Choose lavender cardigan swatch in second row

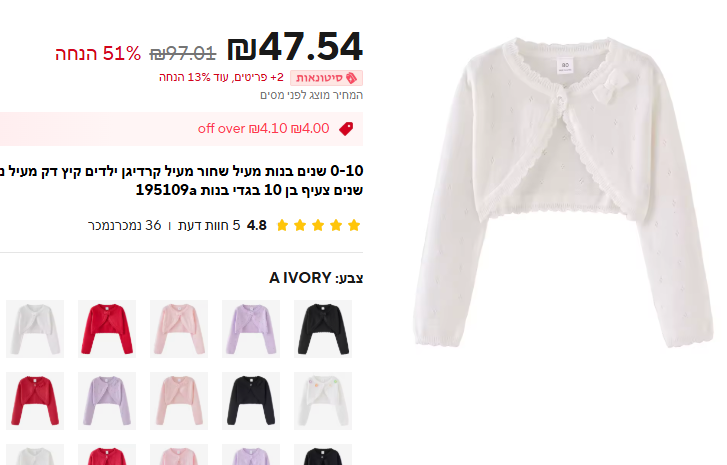point(107,401)
